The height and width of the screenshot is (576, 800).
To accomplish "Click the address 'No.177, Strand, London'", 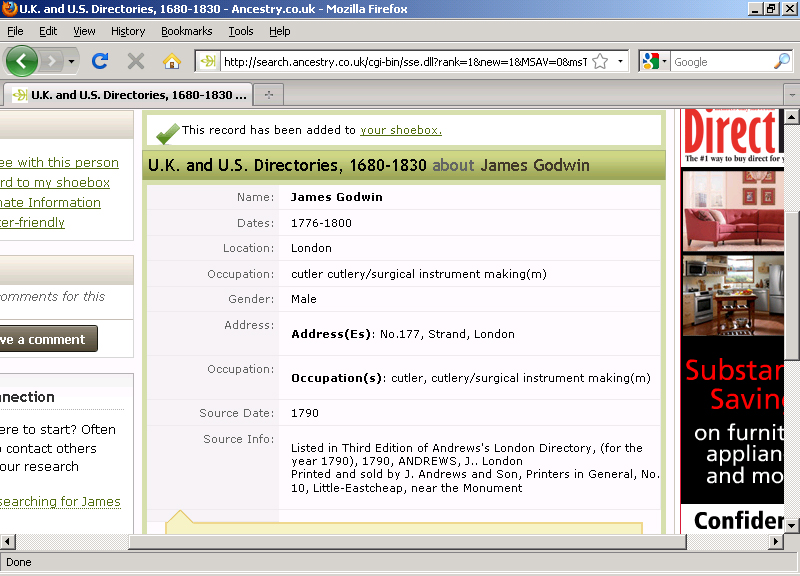I will 447,334.
